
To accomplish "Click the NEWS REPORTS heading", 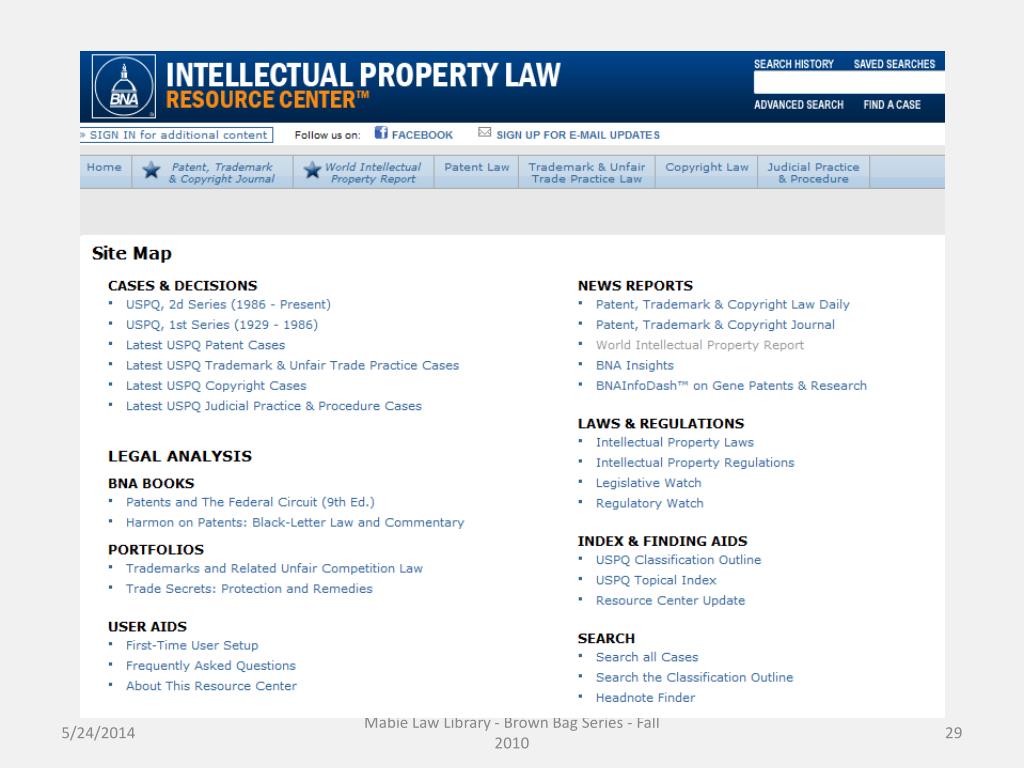I will pyautogui.click(x=635, y=285).
